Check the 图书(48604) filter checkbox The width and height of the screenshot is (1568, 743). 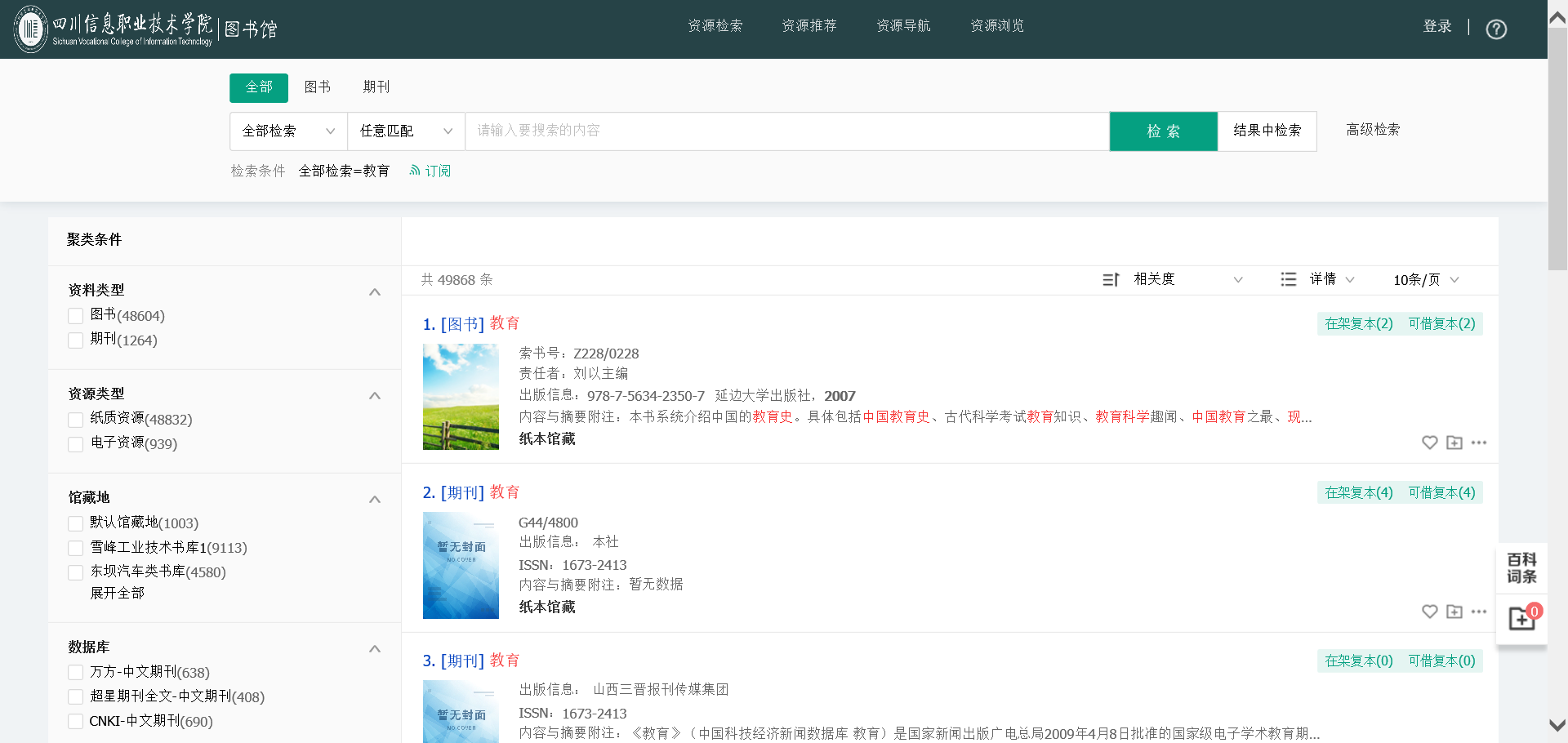point(76,316)
